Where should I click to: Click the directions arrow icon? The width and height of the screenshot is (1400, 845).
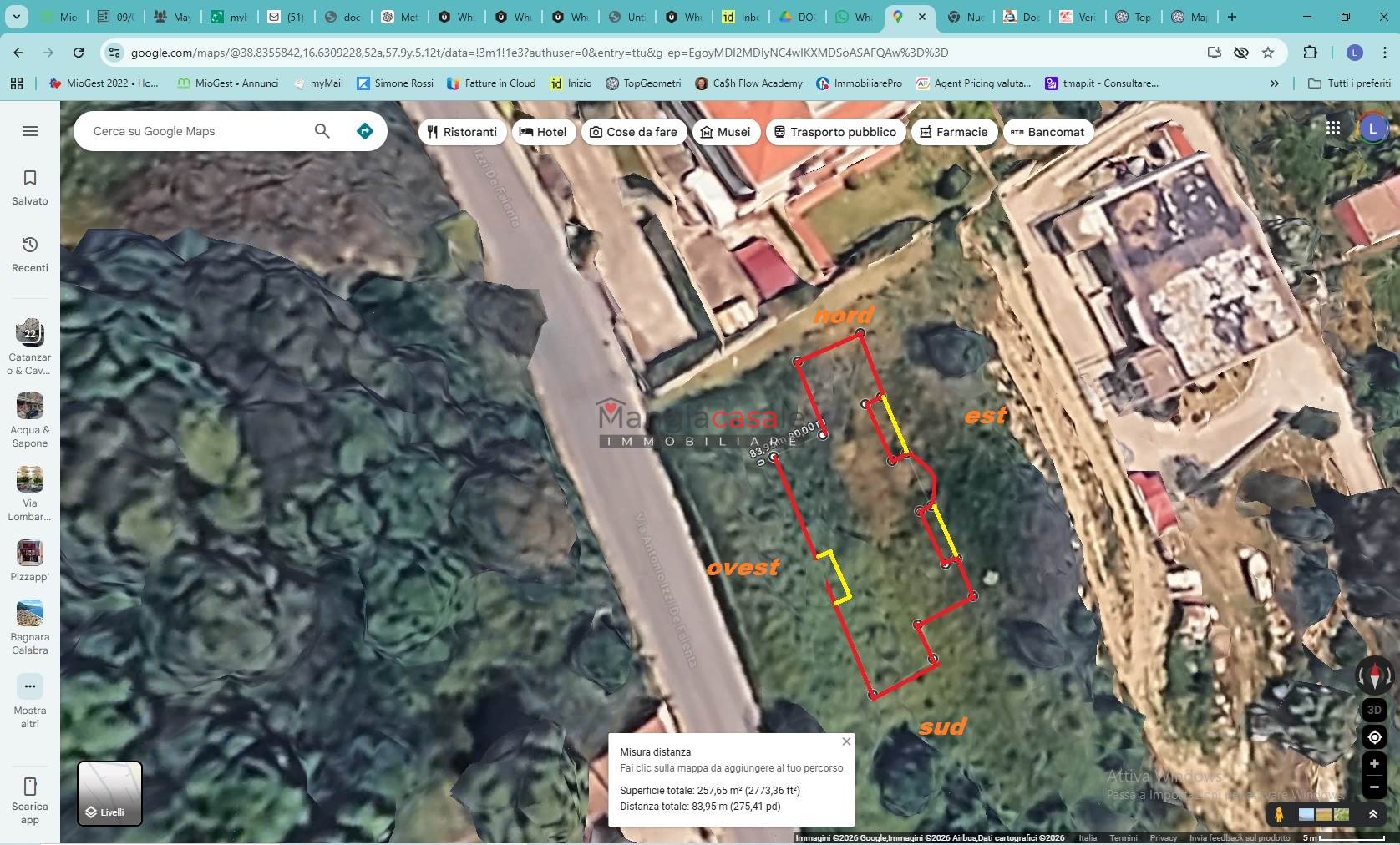[x=365, y=131]
